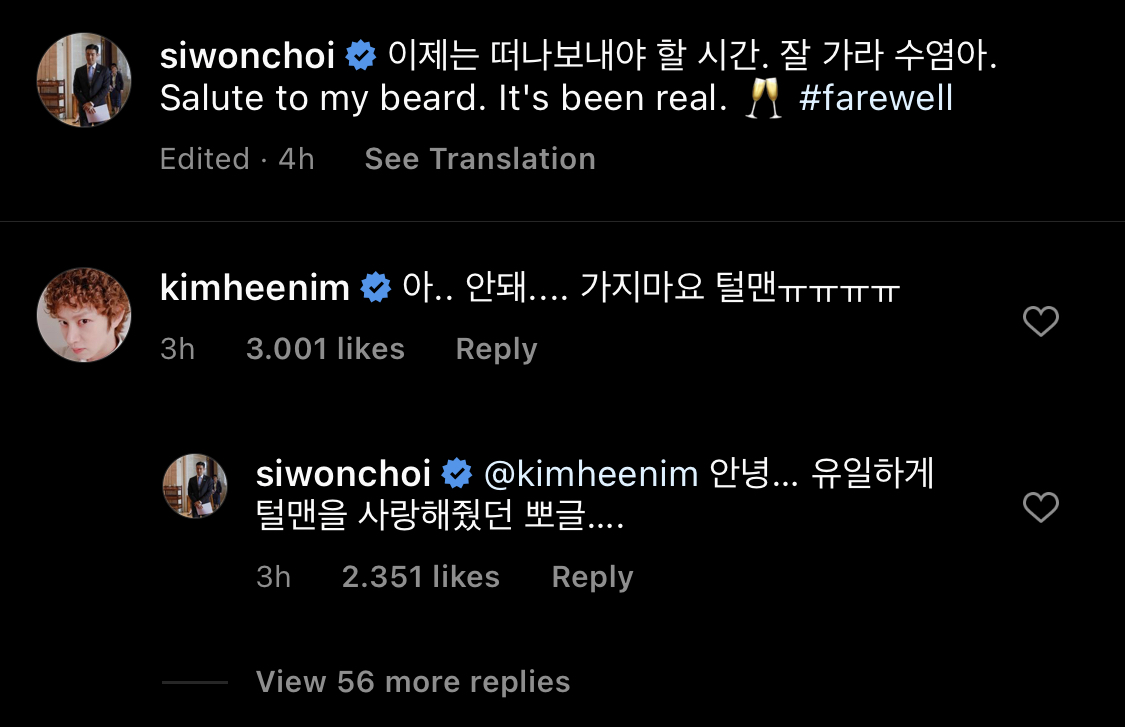Tap heart icon on siwonchoi's reply
Screen dimensions: 1125x727
tap(1040, 507)
